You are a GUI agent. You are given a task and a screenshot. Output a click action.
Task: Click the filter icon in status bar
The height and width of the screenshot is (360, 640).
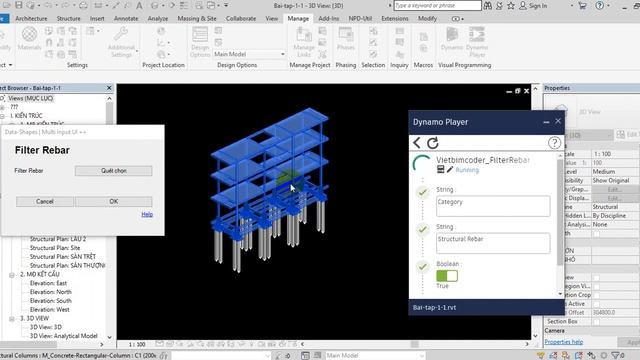click(x=615, y=356)
